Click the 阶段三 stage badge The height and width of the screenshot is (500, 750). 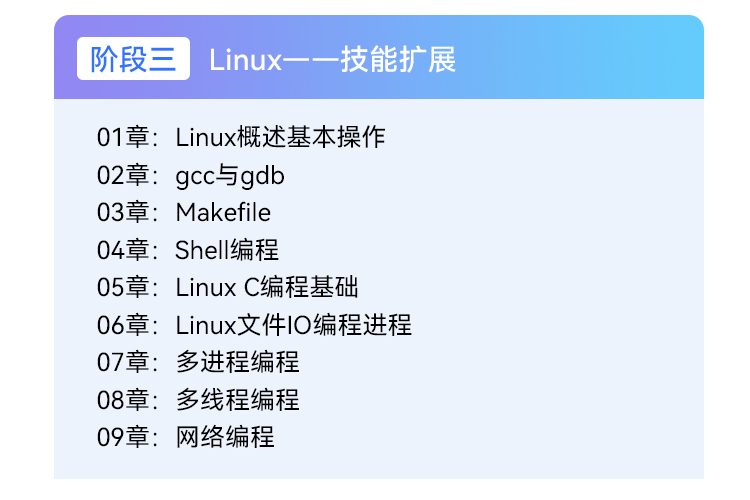[133, 58]
